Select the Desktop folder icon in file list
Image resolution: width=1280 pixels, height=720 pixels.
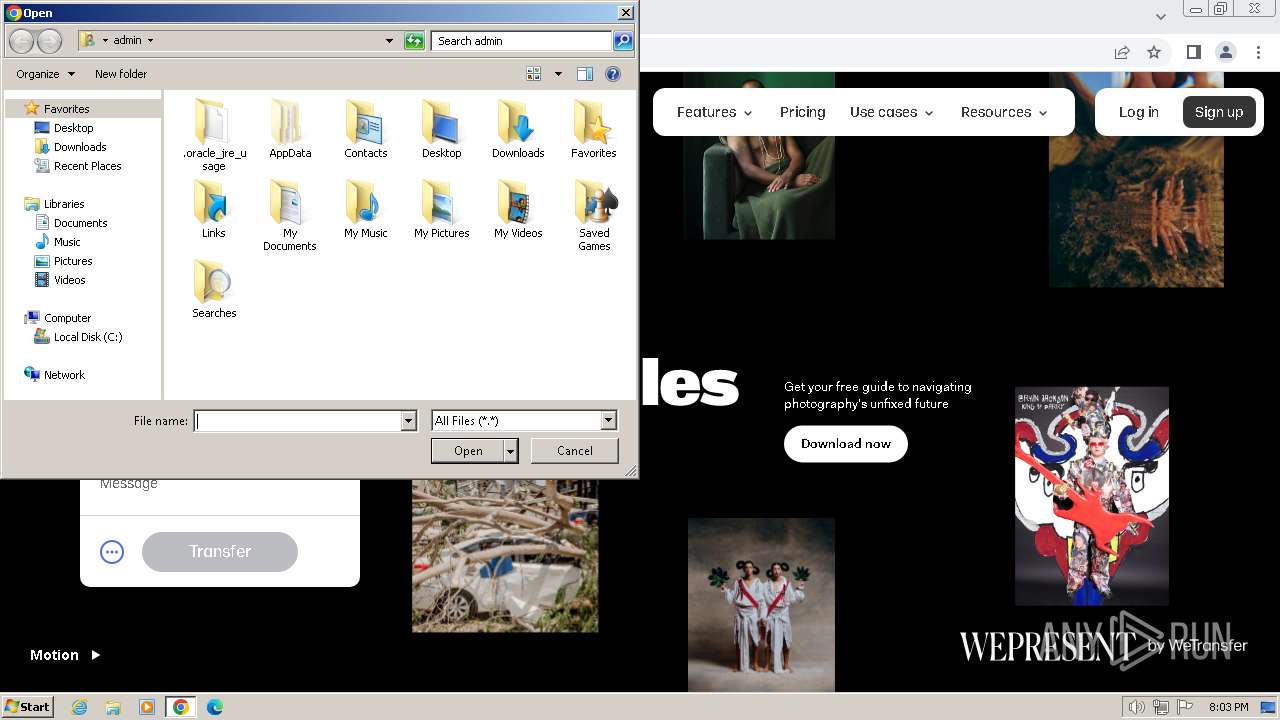tap(441, 129)
